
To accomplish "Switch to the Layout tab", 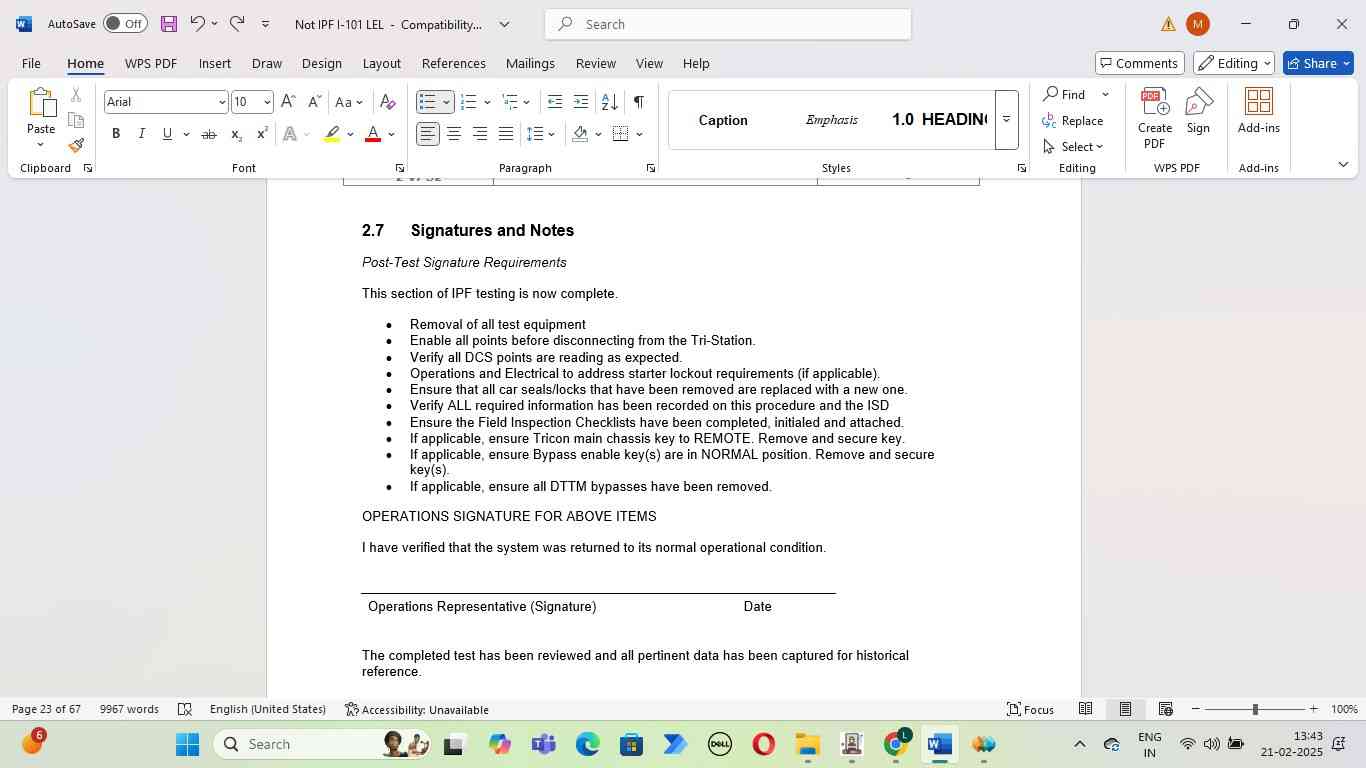I will pyautogui.click(x=381, y=63).
